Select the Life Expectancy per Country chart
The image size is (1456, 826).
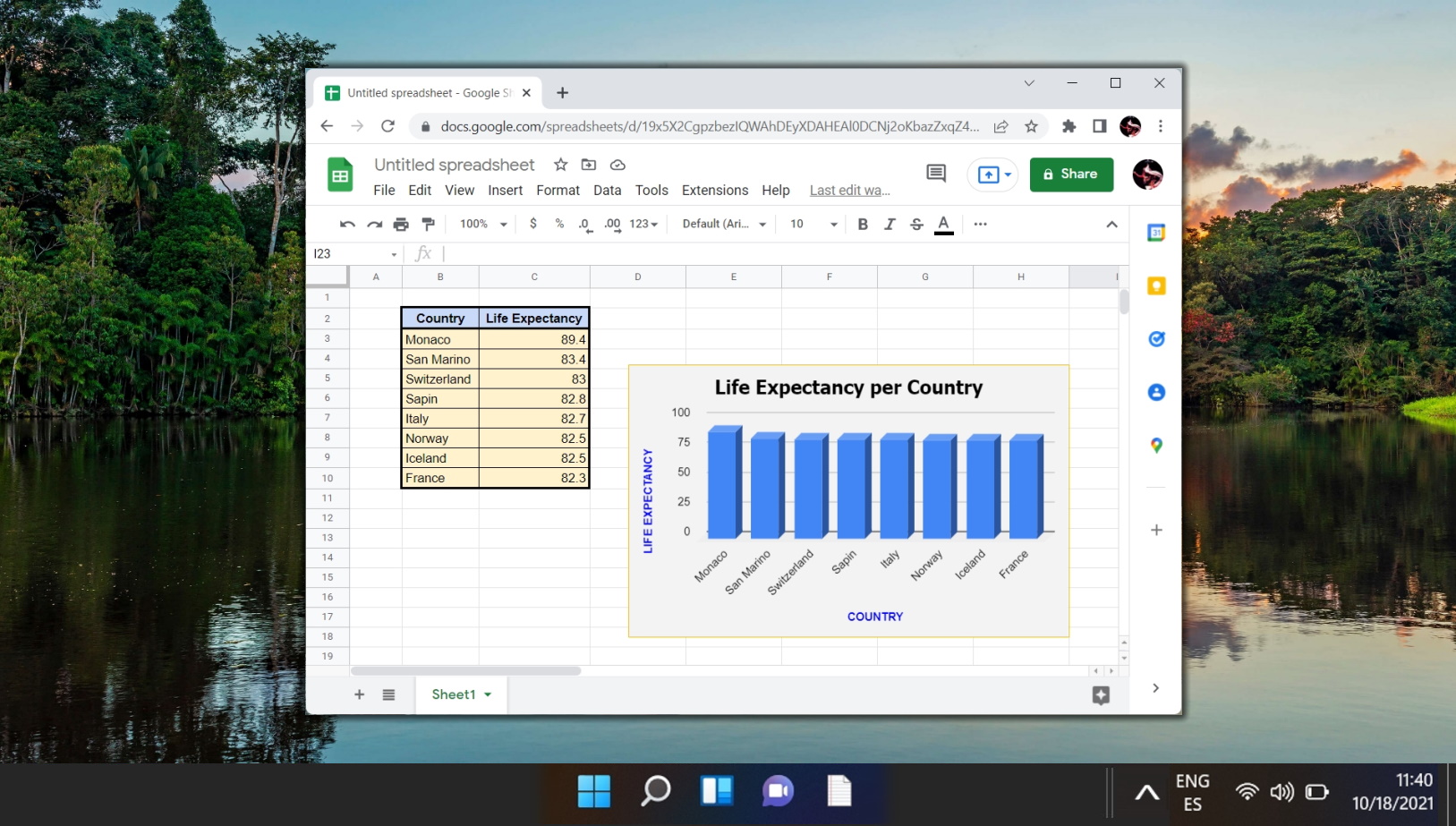point(848,501)
